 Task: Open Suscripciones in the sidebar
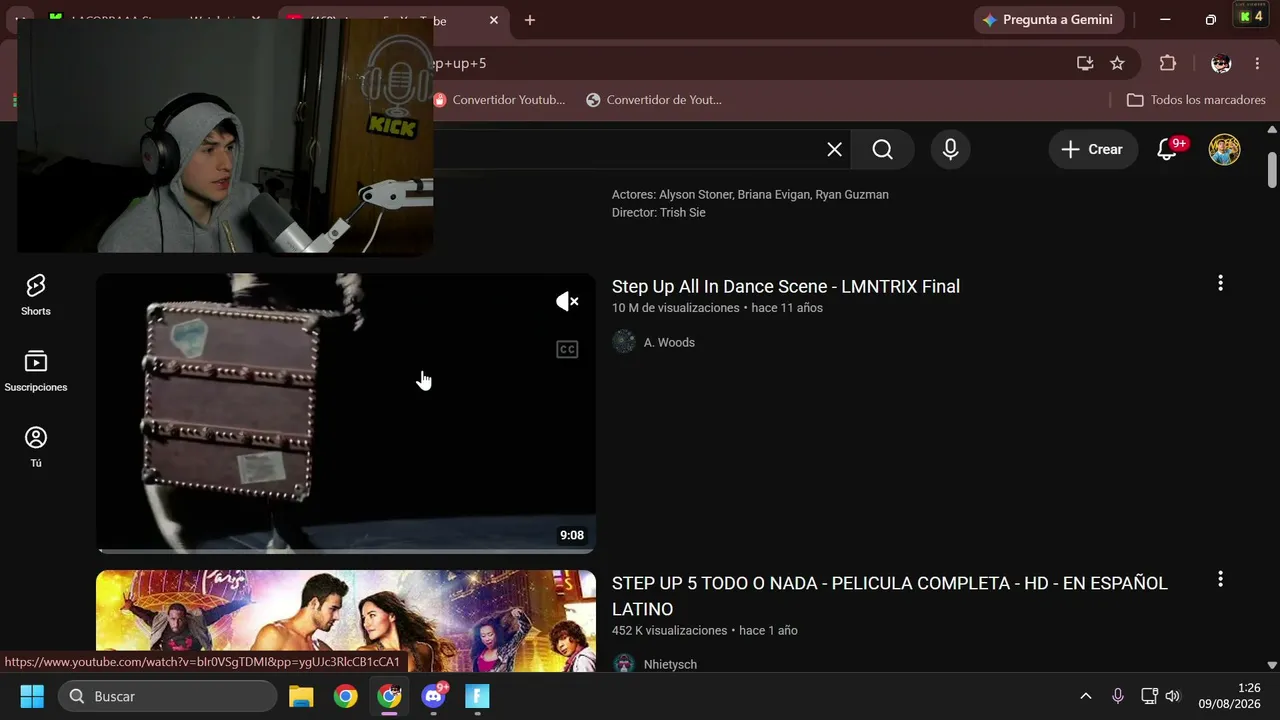coord(36,371)
